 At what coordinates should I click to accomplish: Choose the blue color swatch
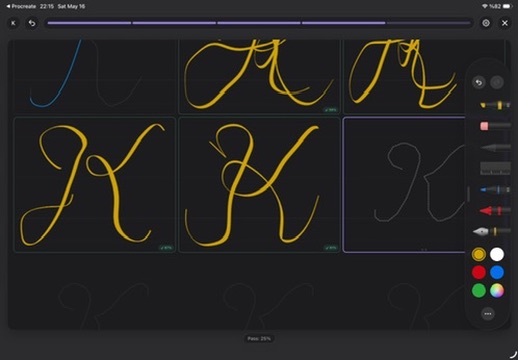pos(497,272)
